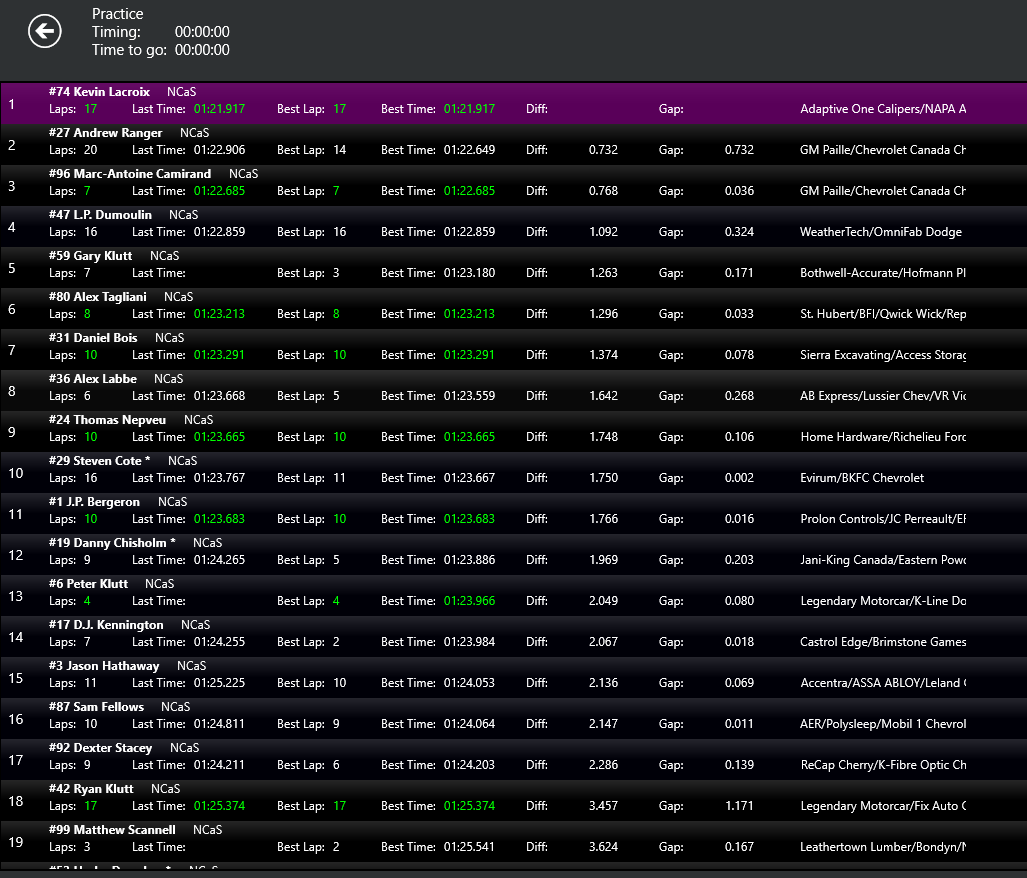Click gap value 0.002

[739, 478]
